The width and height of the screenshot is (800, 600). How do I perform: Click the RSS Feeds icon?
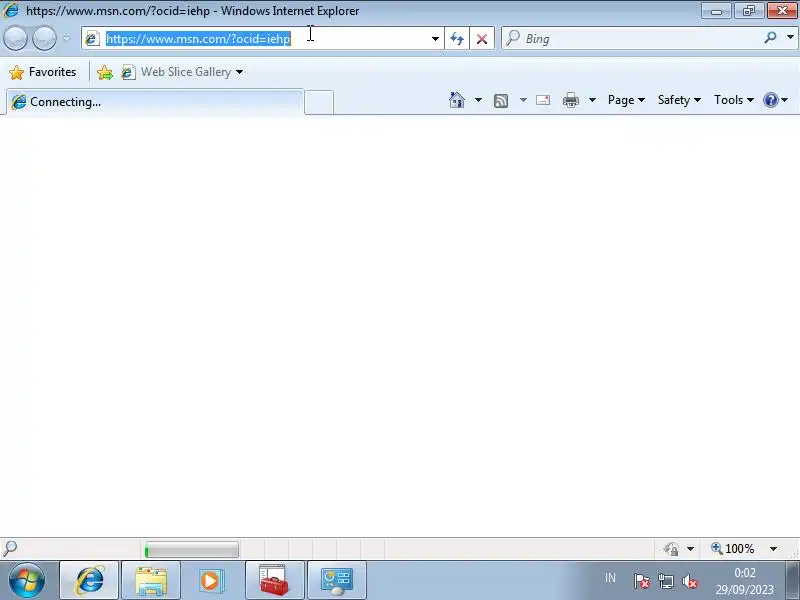pyautogui.click(x=501, y=101)
